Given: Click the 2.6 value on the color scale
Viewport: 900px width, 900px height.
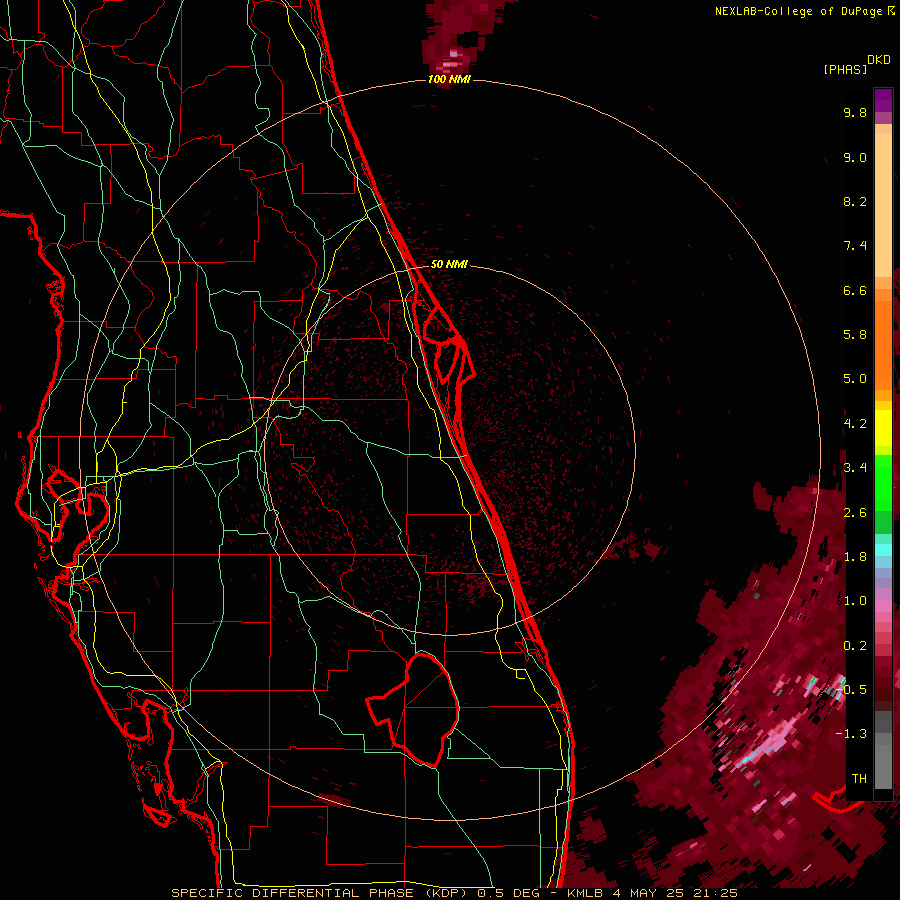Looking at the screenshot, I should point(855,513).
